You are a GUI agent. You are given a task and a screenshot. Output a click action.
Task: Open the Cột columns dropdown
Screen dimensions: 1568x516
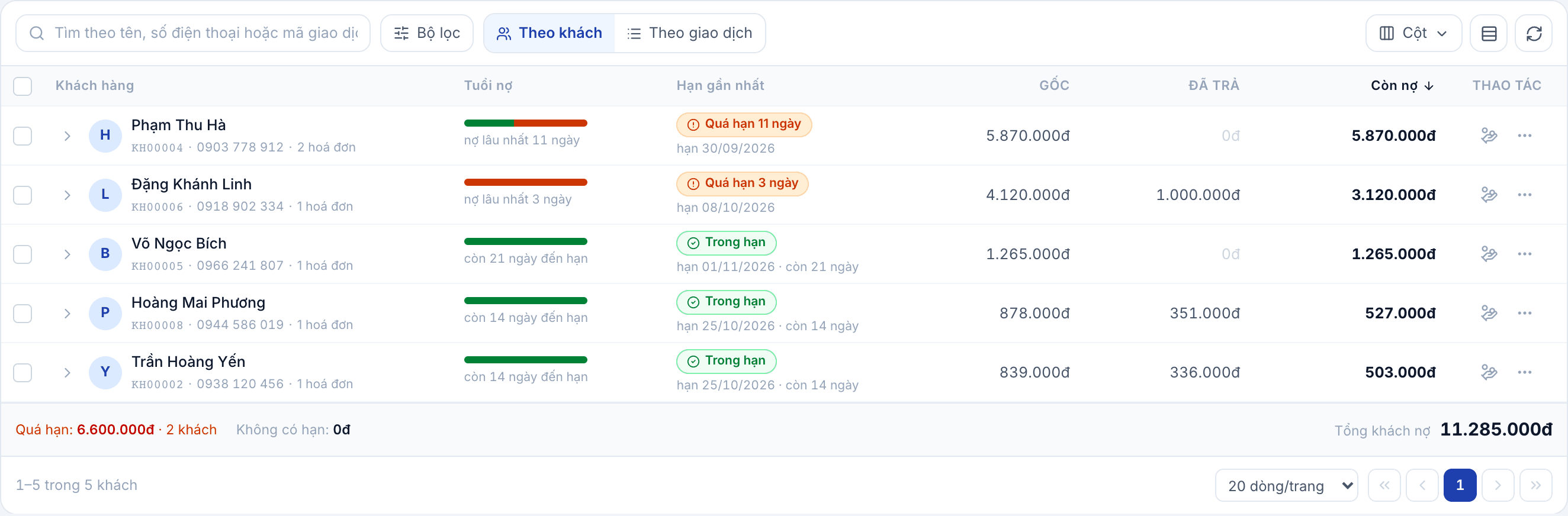pos(1413,33)
